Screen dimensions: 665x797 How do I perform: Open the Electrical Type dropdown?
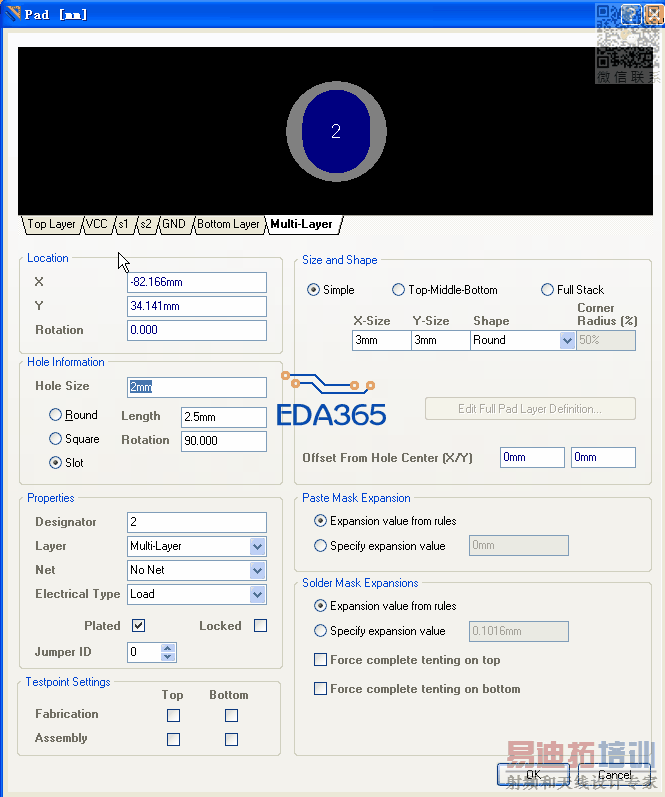point(257,594)
